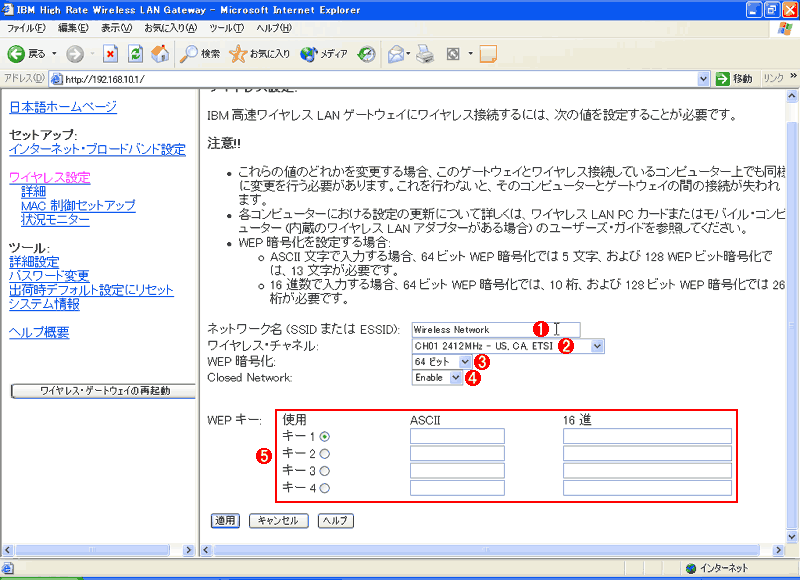
Task: Open the WEP encryption 64 ビット dropdown
Action: click(464, 362)
